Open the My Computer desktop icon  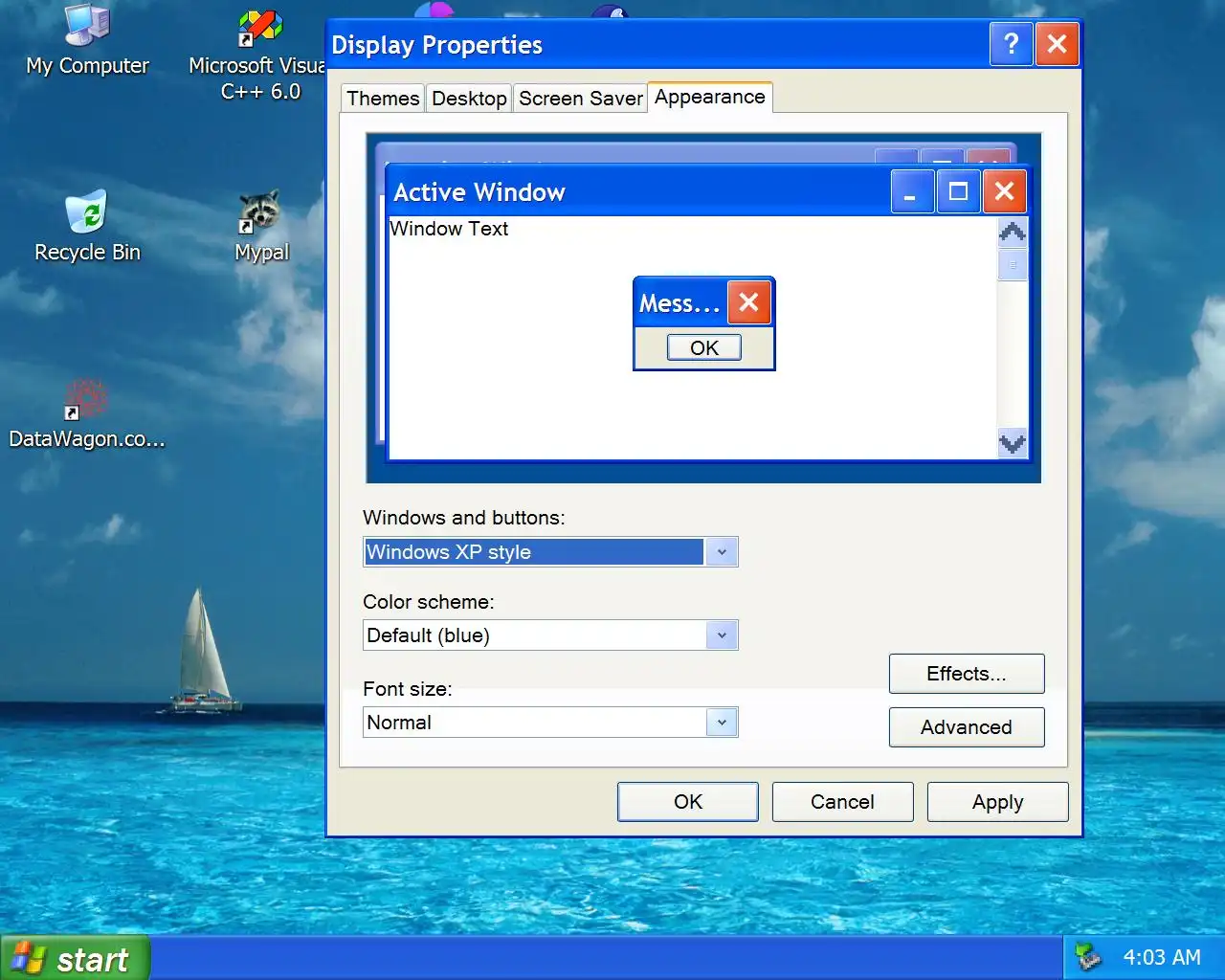pos(87,40)
